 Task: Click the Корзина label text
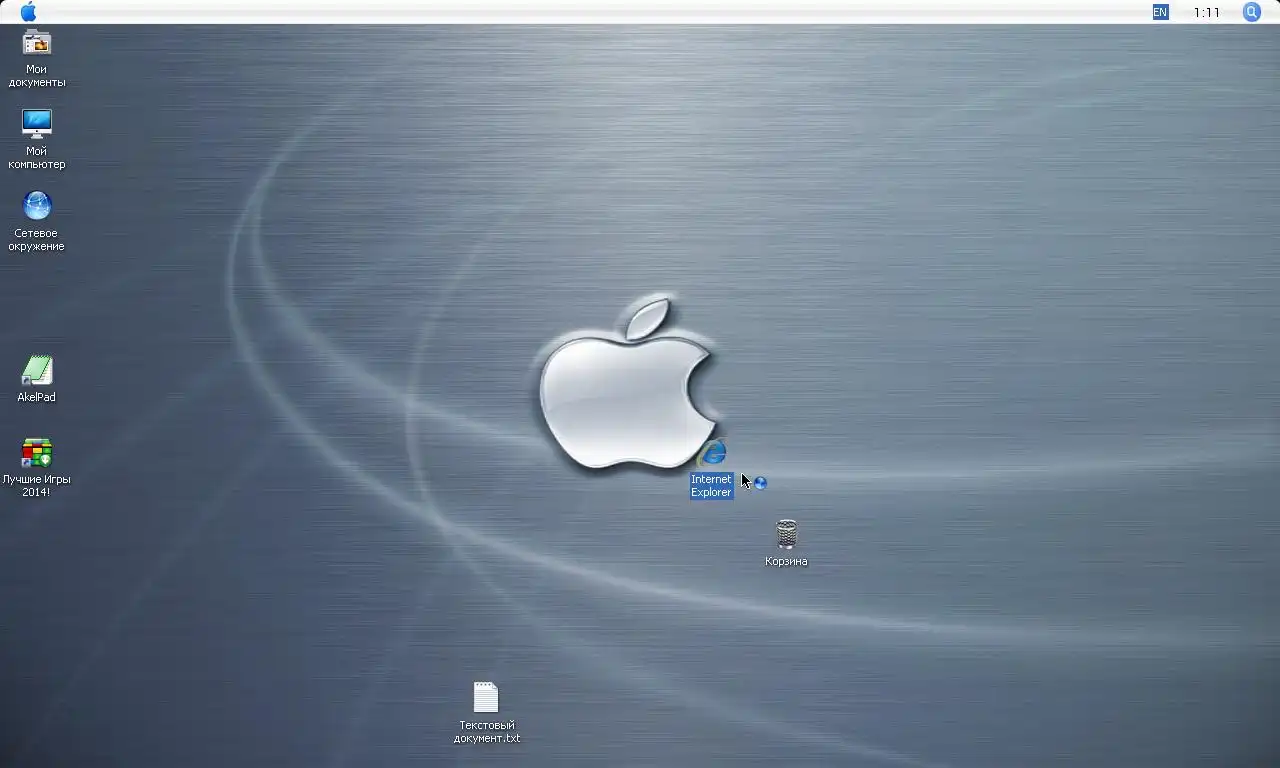786,561
